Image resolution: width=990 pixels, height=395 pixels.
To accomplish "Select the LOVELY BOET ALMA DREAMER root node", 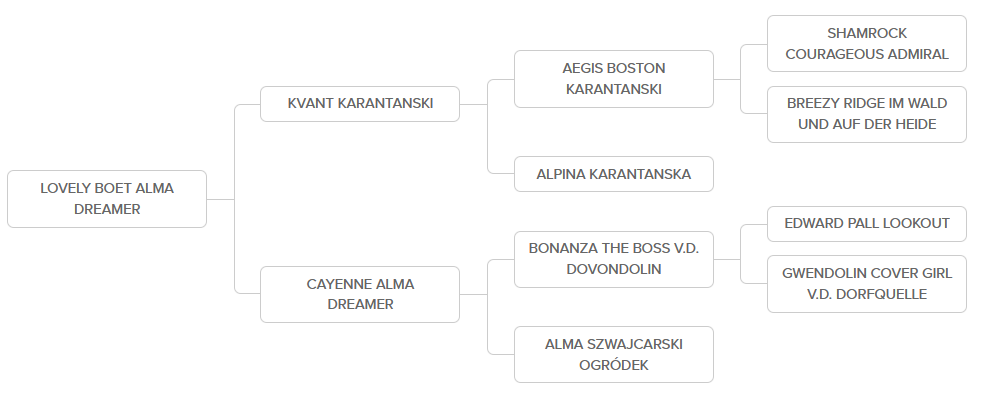I will (x=107, y=199).
